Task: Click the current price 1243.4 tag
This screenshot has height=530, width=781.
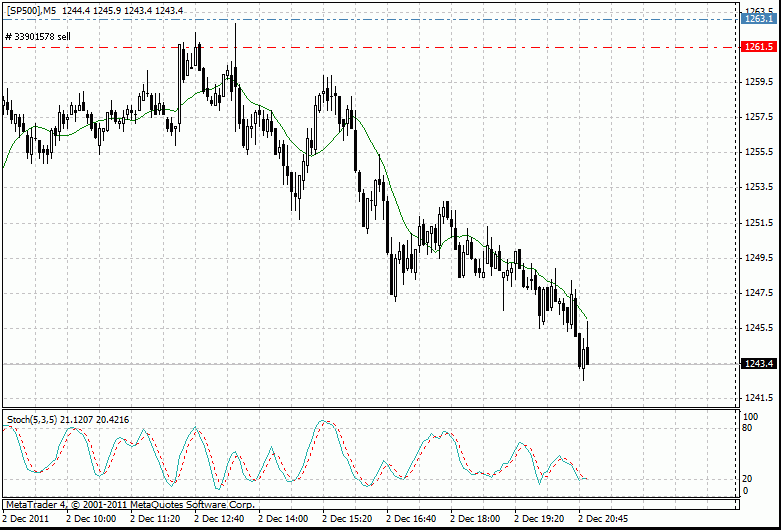Action: click(759, 364)
